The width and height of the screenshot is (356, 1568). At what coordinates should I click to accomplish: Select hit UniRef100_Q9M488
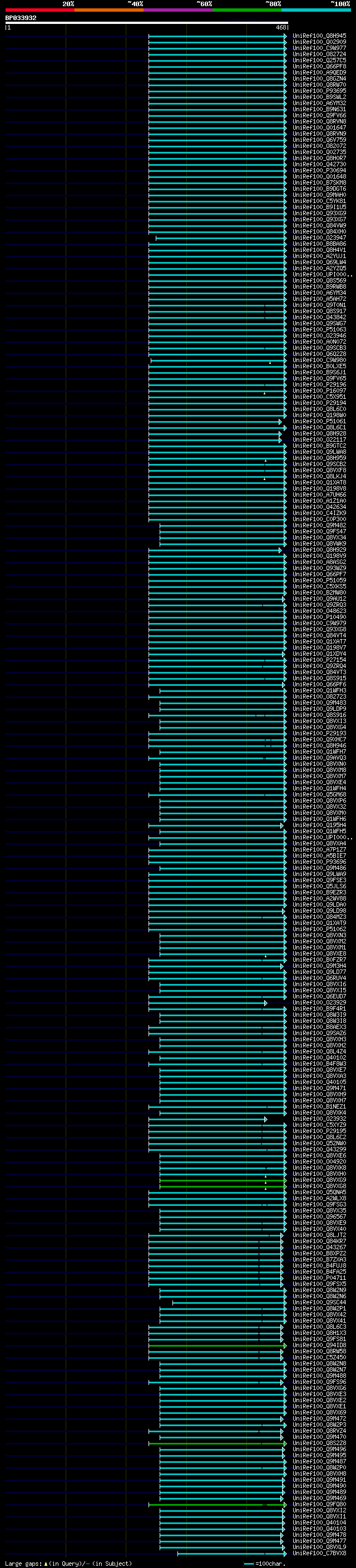coord(319,1376)
